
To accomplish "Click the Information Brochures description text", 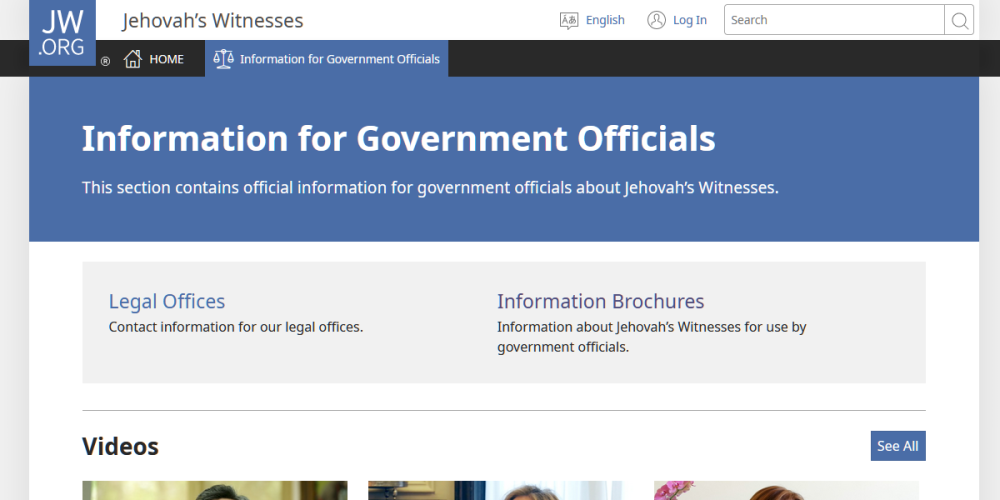I will coord(651,337).
